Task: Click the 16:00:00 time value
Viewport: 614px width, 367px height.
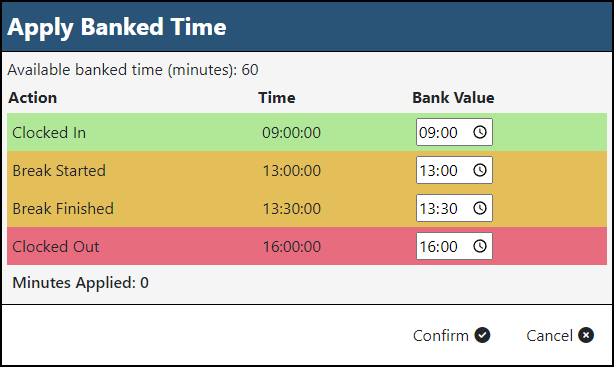Action: click(291, 247)
